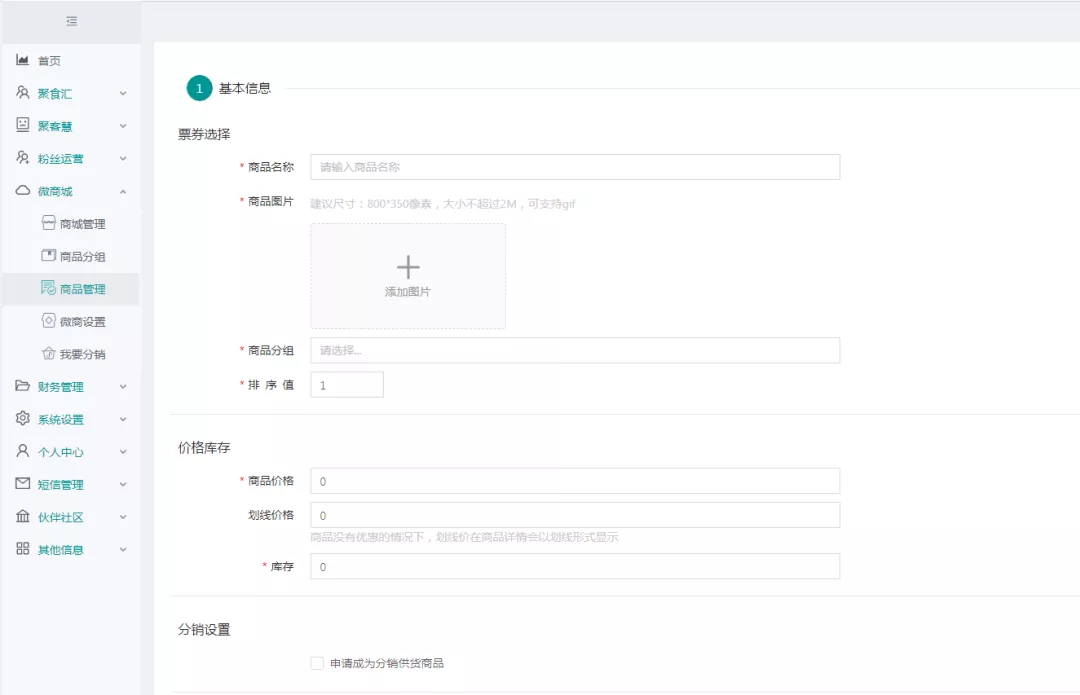Expand the 聚客慧 menu chevron
The image size is (1080, 695).
(x=123, y=125)
